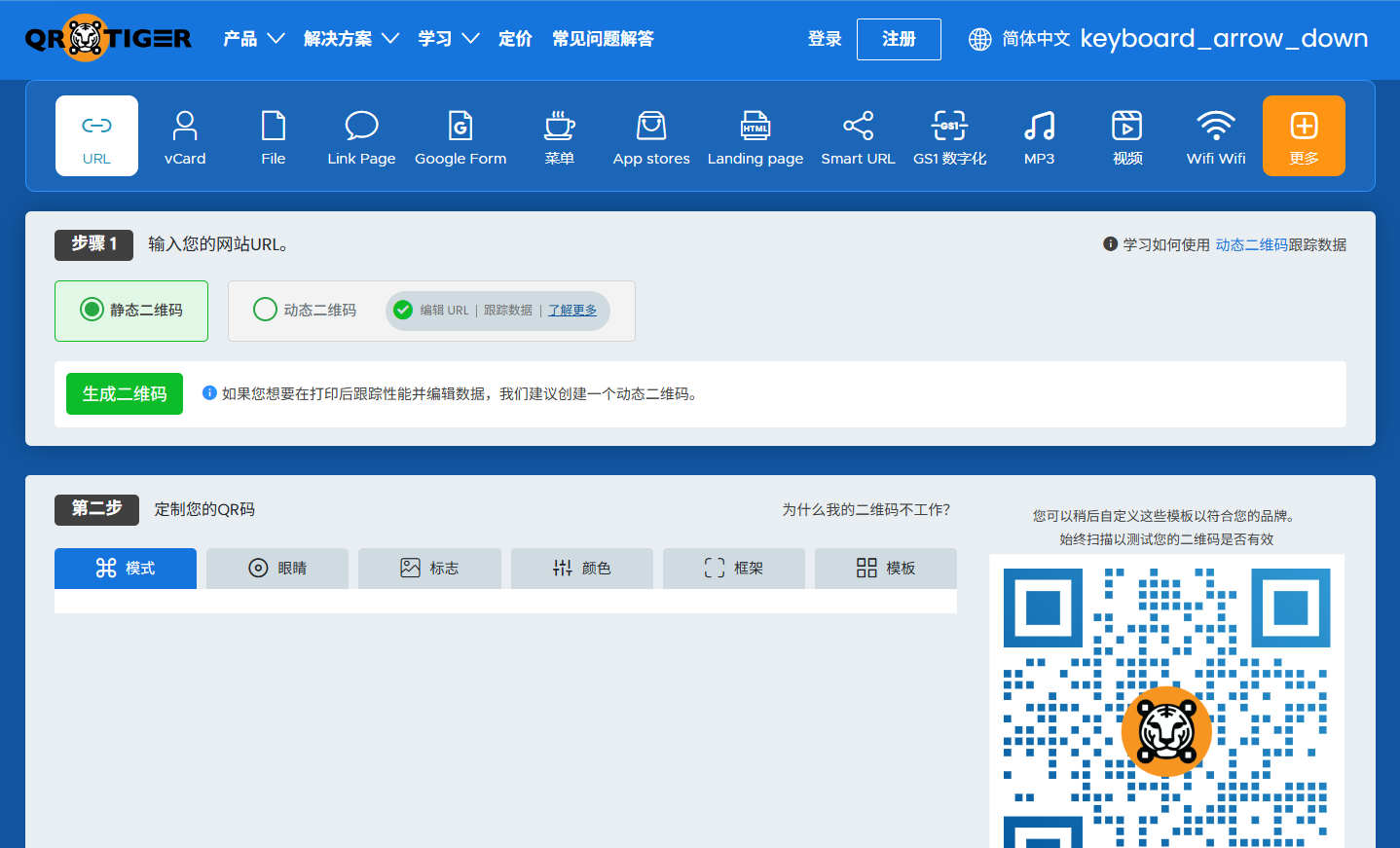1400x848 pixels.
Task: Click the 生成二维码 button
Action: 125,394
